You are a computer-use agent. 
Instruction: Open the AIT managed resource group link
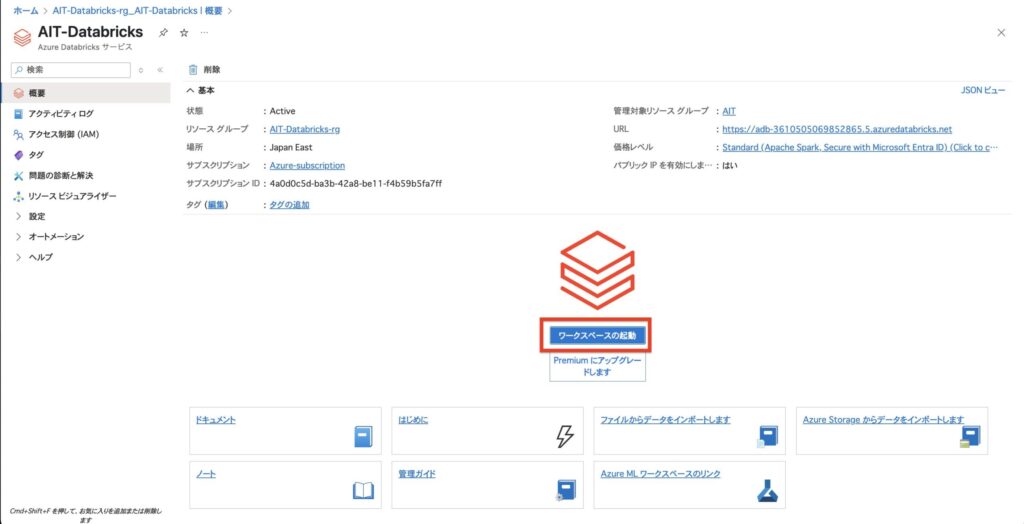point(729,111)
